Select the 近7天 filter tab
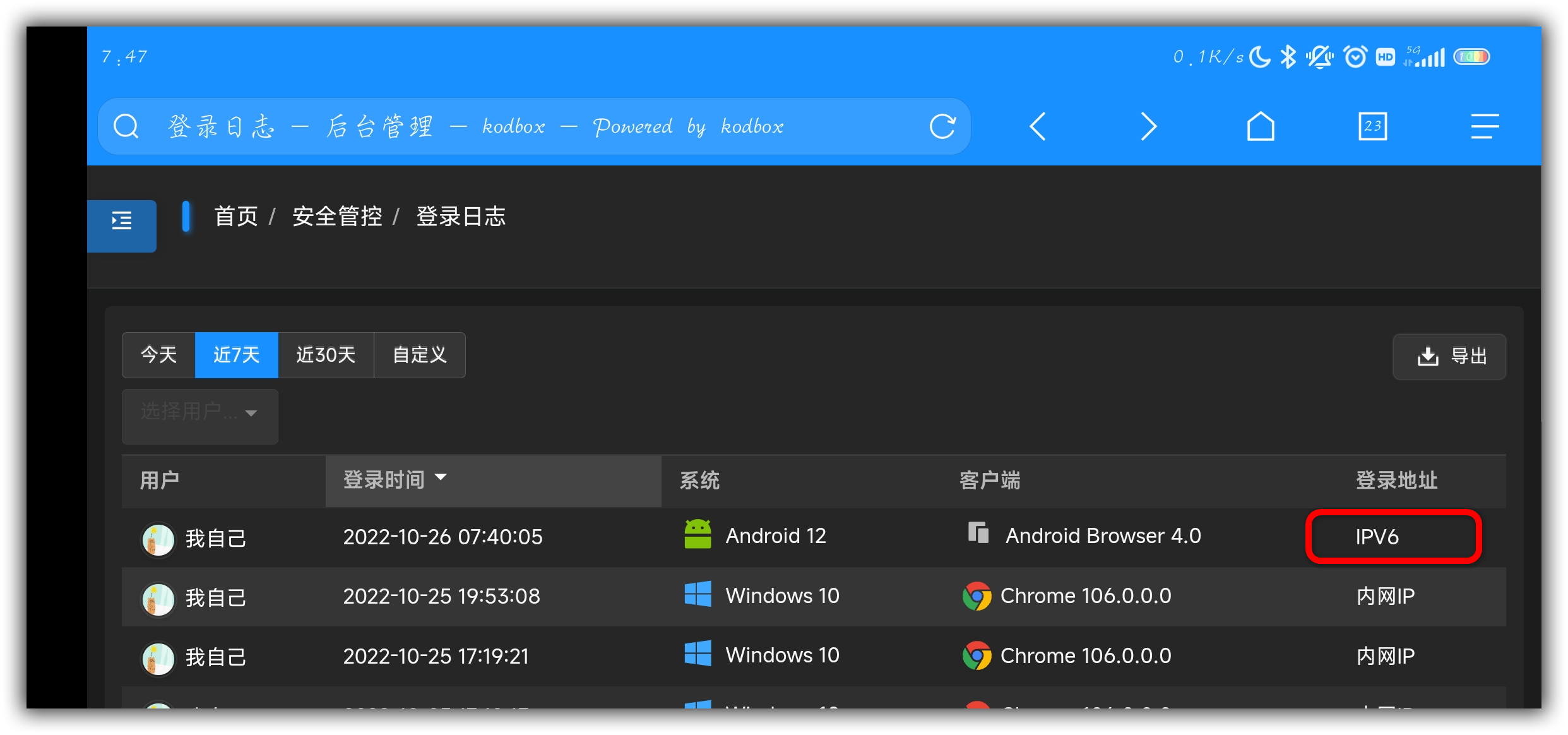This screenshot has height=735, width=1568. tap(237, 355)
